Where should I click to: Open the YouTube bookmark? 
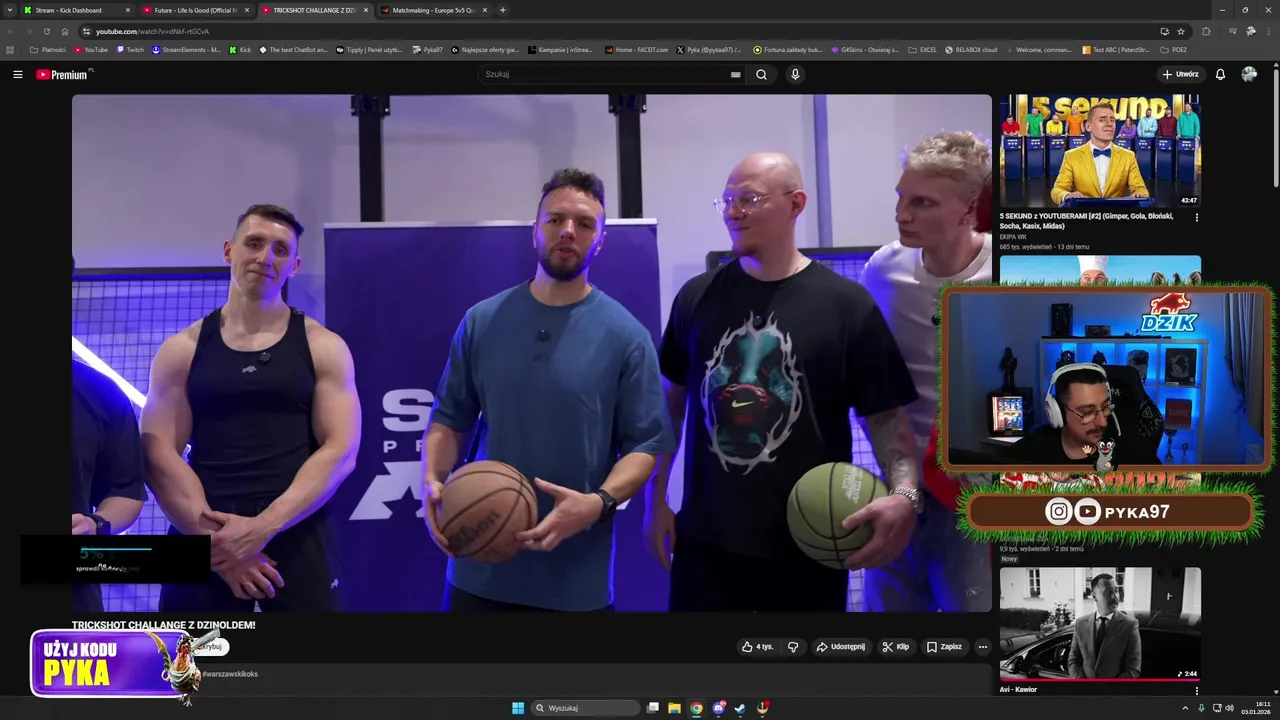[91, 49]
